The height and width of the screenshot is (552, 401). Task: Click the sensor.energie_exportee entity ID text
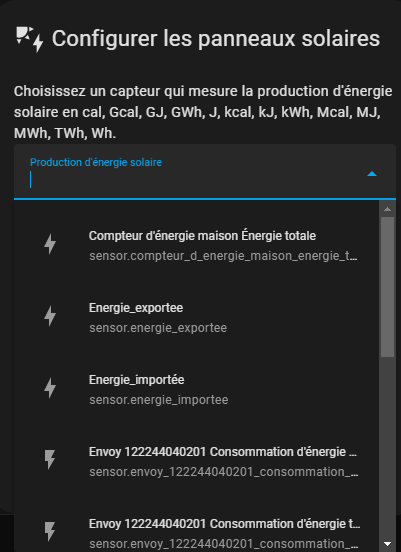(158, 328)
